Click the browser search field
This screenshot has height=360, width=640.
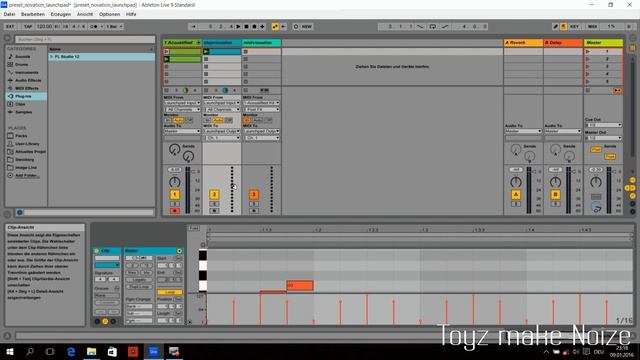pyautogui.click(x=85, y=40)
